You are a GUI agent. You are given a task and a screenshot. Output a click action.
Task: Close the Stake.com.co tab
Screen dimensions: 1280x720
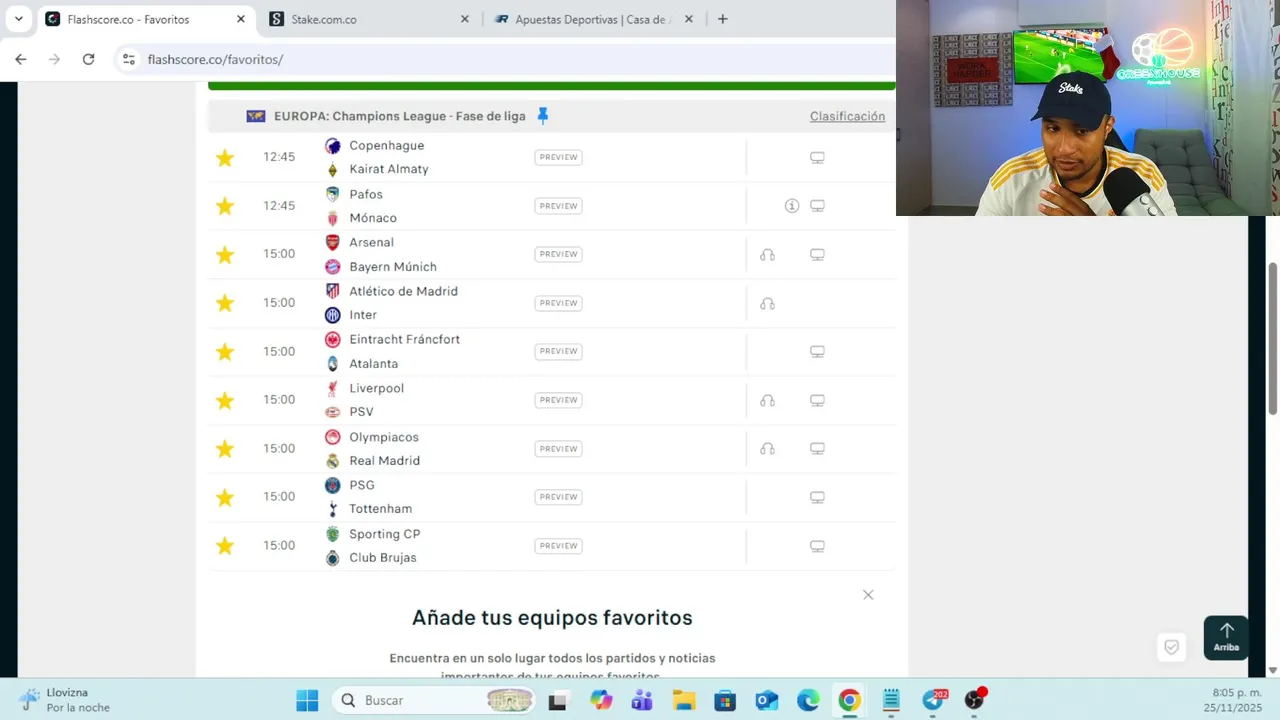click(465, 19)
